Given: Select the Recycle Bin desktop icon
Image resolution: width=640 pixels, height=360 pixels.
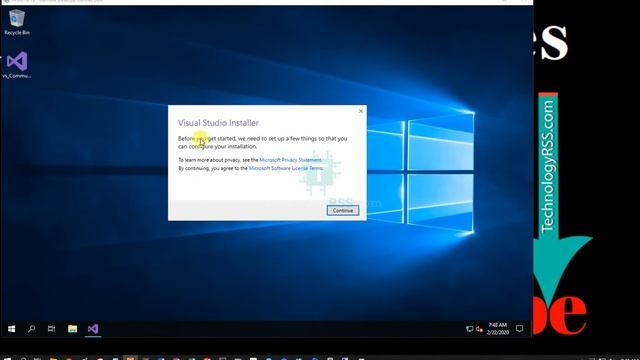Looking at the screenshot, I should coord(17,23).
